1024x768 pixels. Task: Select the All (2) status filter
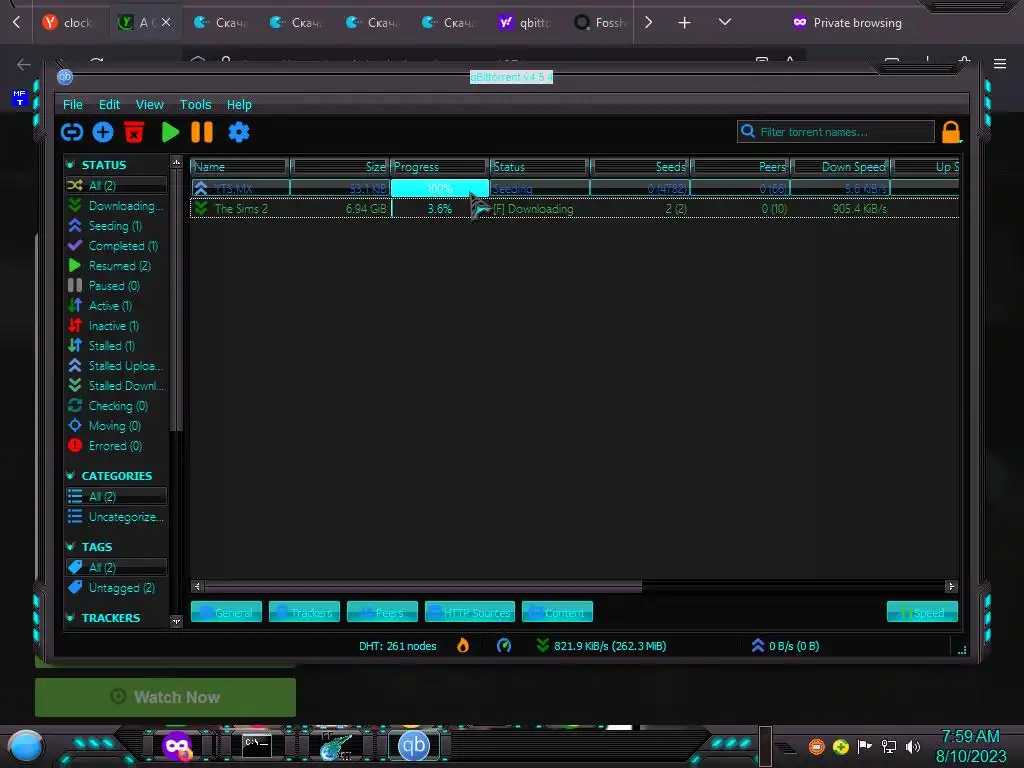tap(116, 185)
